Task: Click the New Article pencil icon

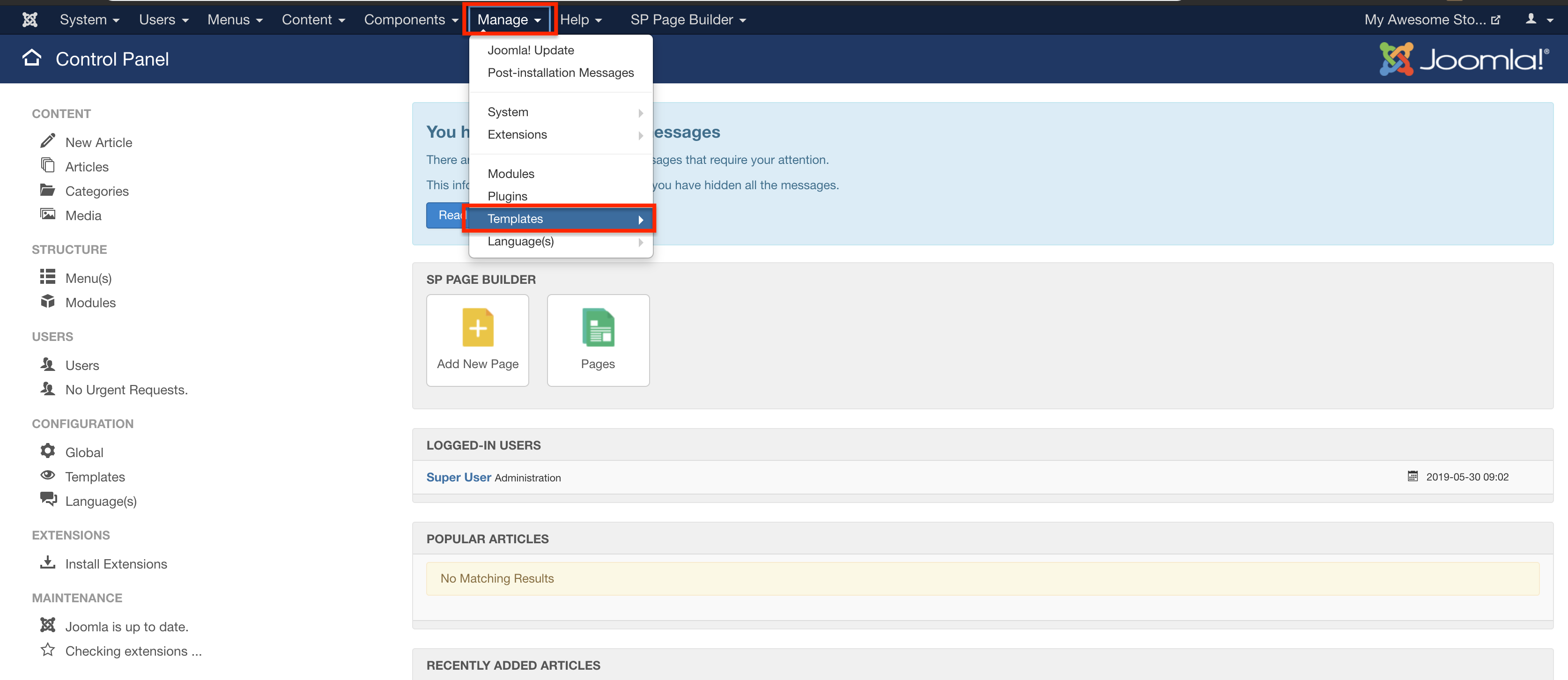Action: point(47,141)
